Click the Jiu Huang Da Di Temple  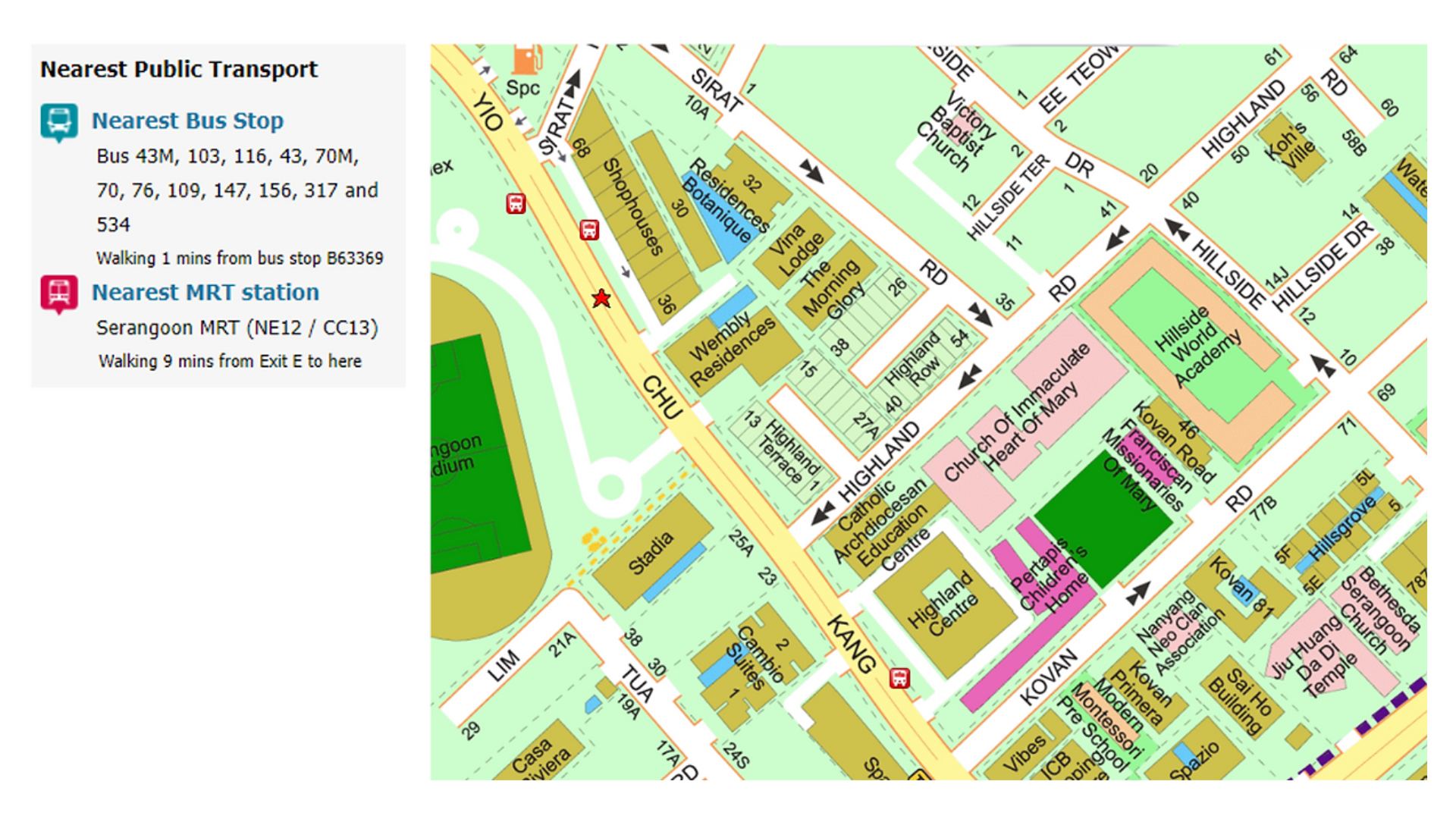[x=1315, y=654]
